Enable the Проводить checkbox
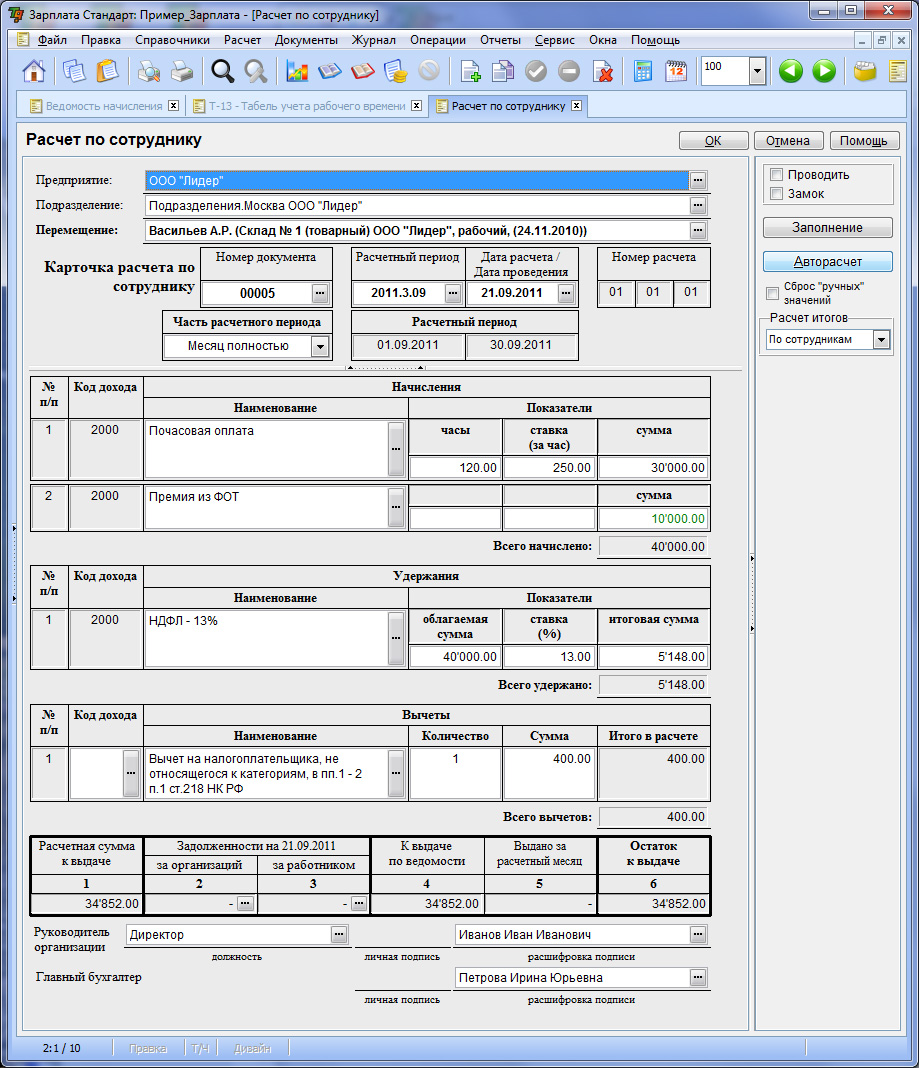 (776, 174)
